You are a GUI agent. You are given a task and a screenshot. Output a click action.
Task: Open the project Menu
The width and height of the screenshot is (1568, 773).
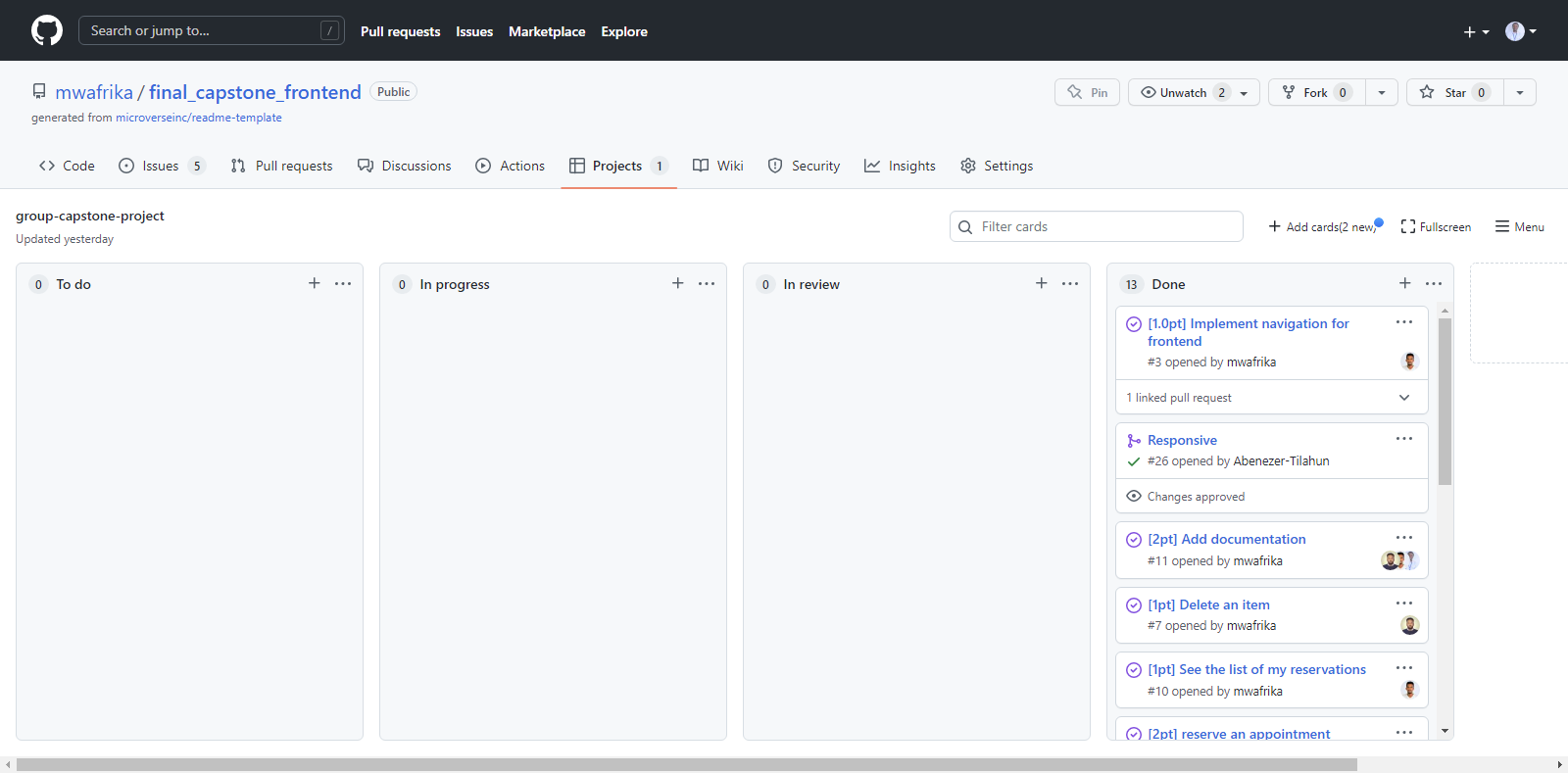coord(1519,226)
